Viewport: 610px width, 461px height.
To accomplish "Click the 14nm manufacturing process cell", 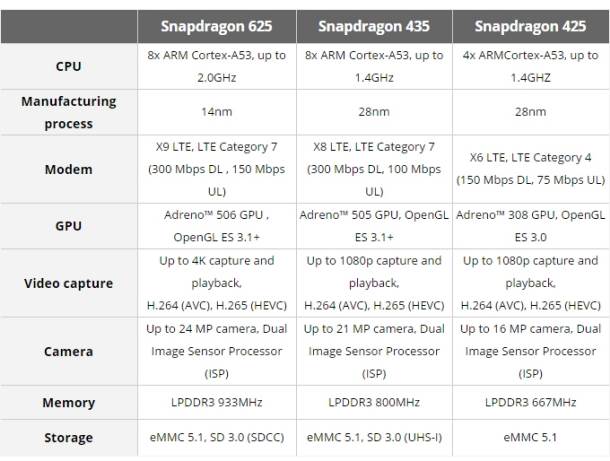I will (x=217, y=112).
